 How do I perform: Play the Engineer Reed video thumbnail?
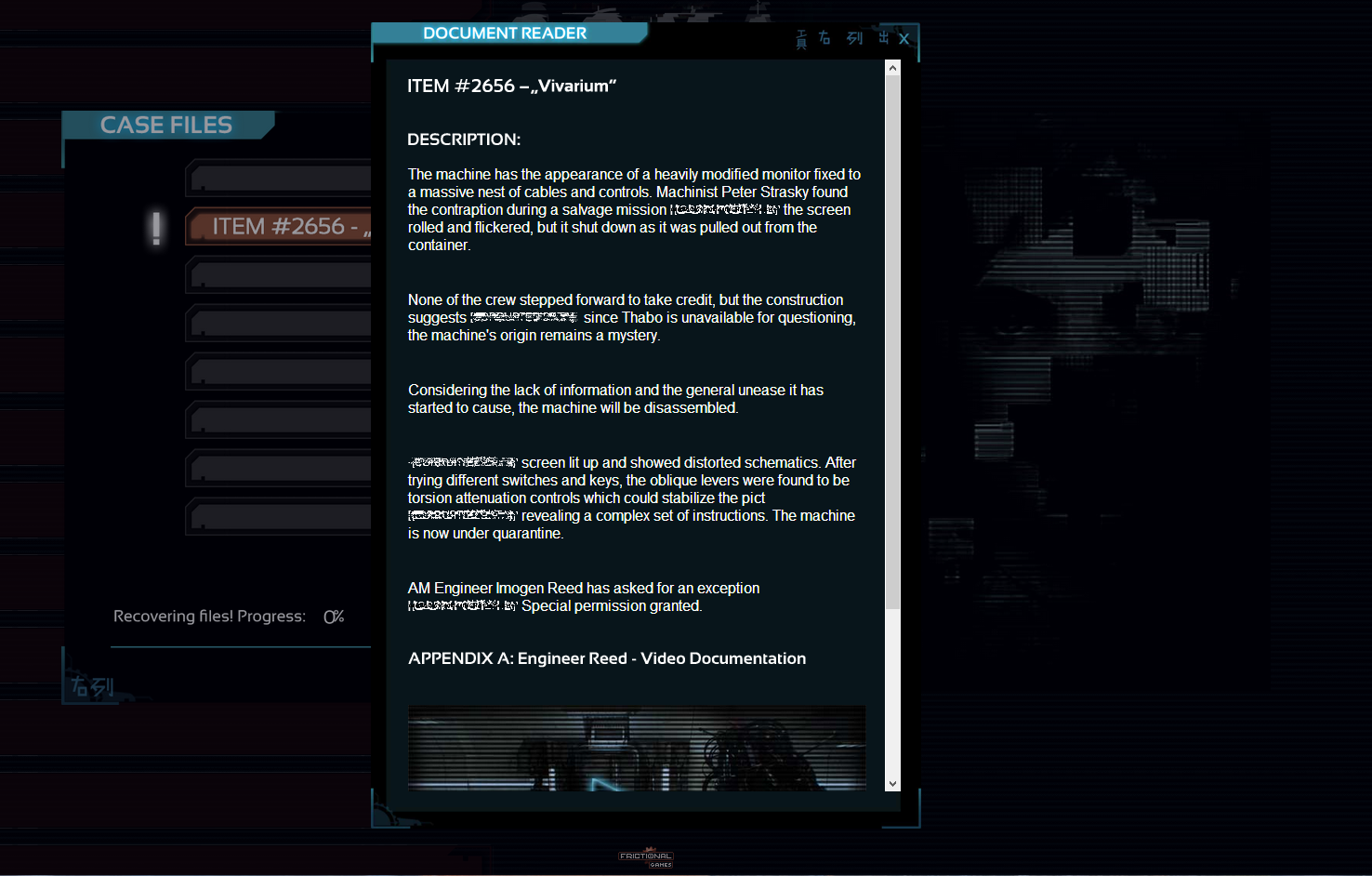point(637,748)
